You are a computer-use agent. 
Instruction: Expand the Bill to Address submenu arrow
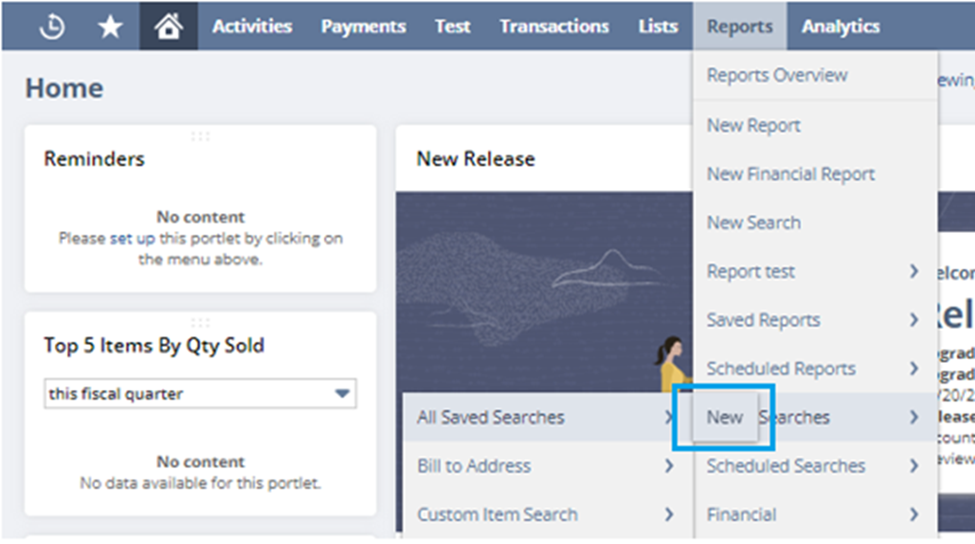668,466
